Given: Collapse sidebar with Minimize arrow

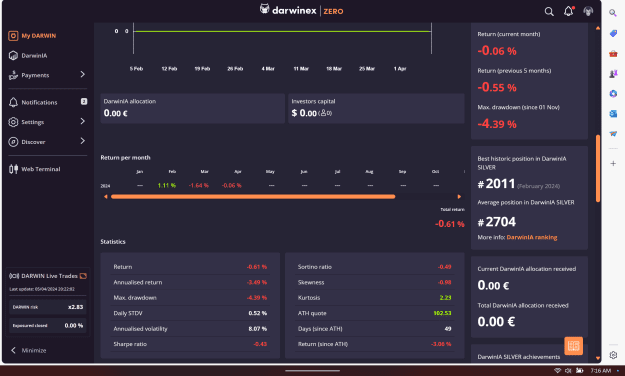Looking at the screenshot, I should pyautogui.click(x=13, y=350).
